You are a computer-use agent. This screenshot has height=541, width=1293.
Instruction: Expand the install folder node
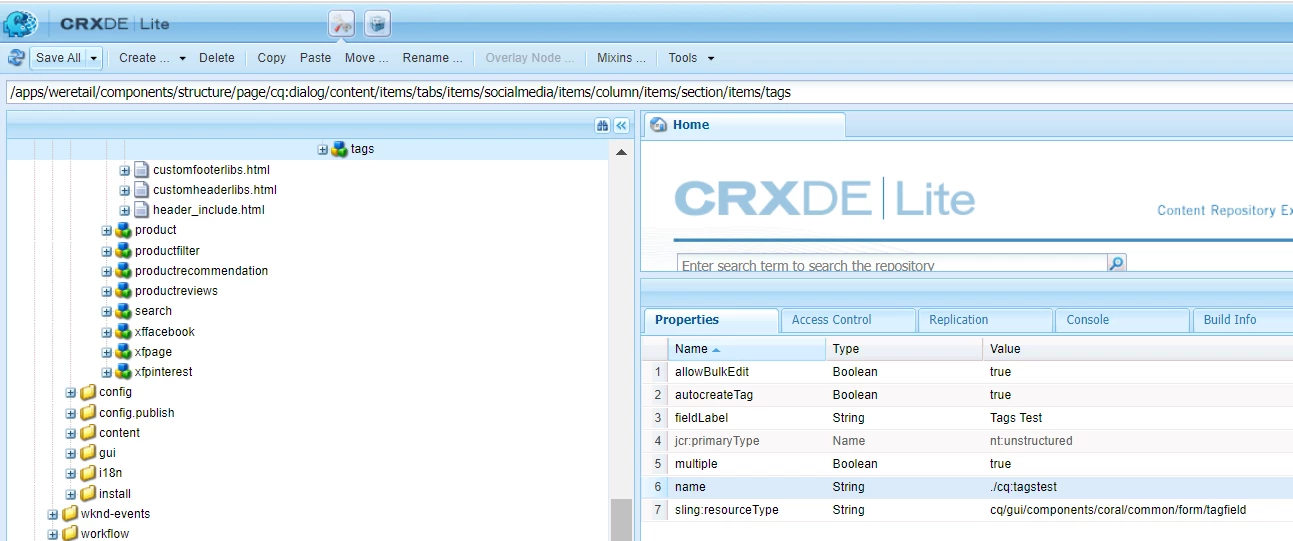point(71,494)
